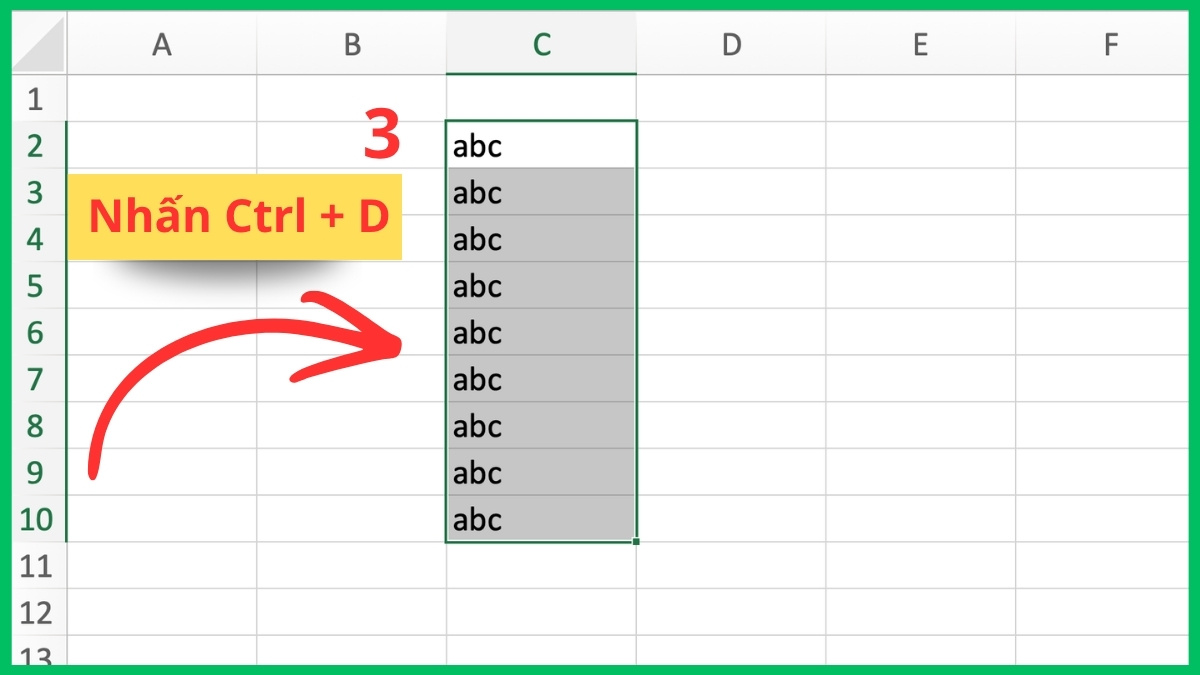Click cell C6 in the highlighted range

541,333
